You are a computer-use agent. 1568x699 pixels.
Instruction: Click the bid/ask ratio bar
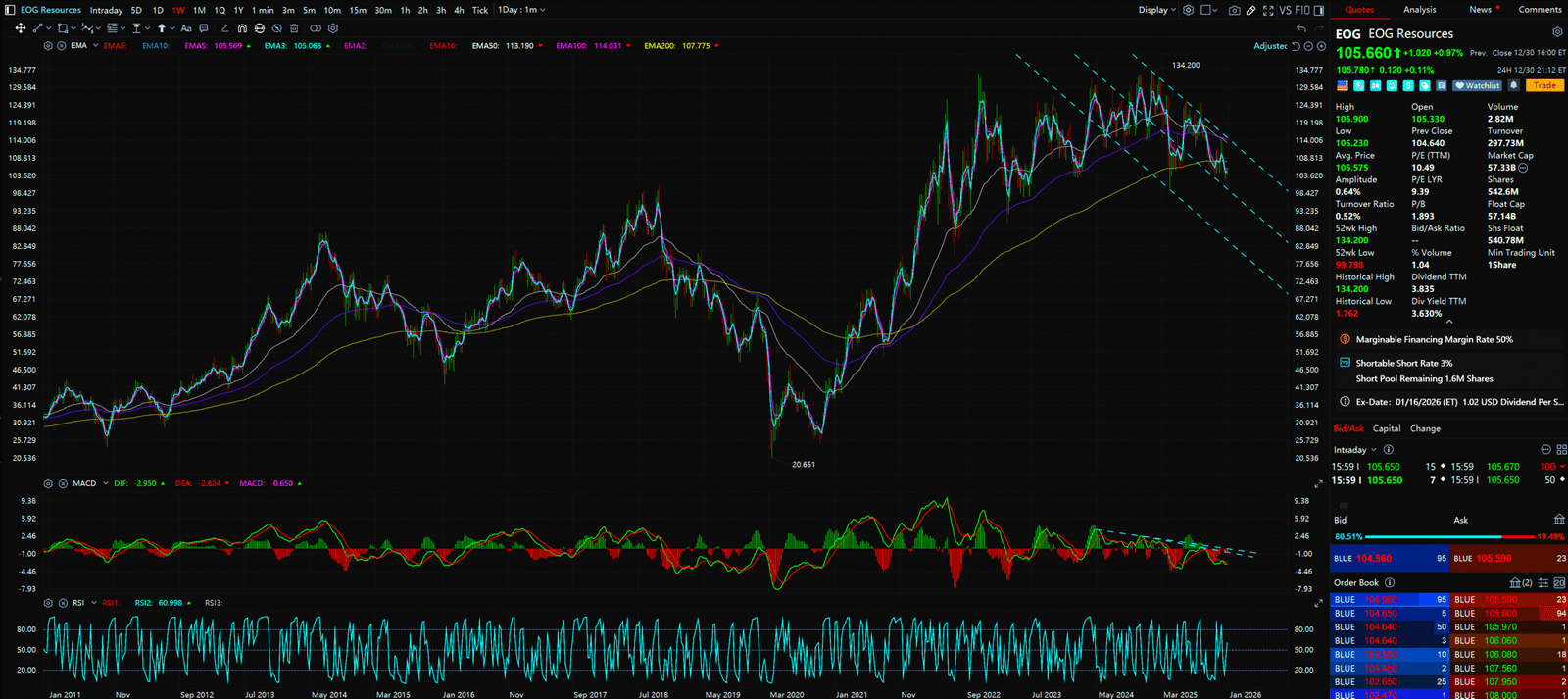click(x=1448, y=537)
